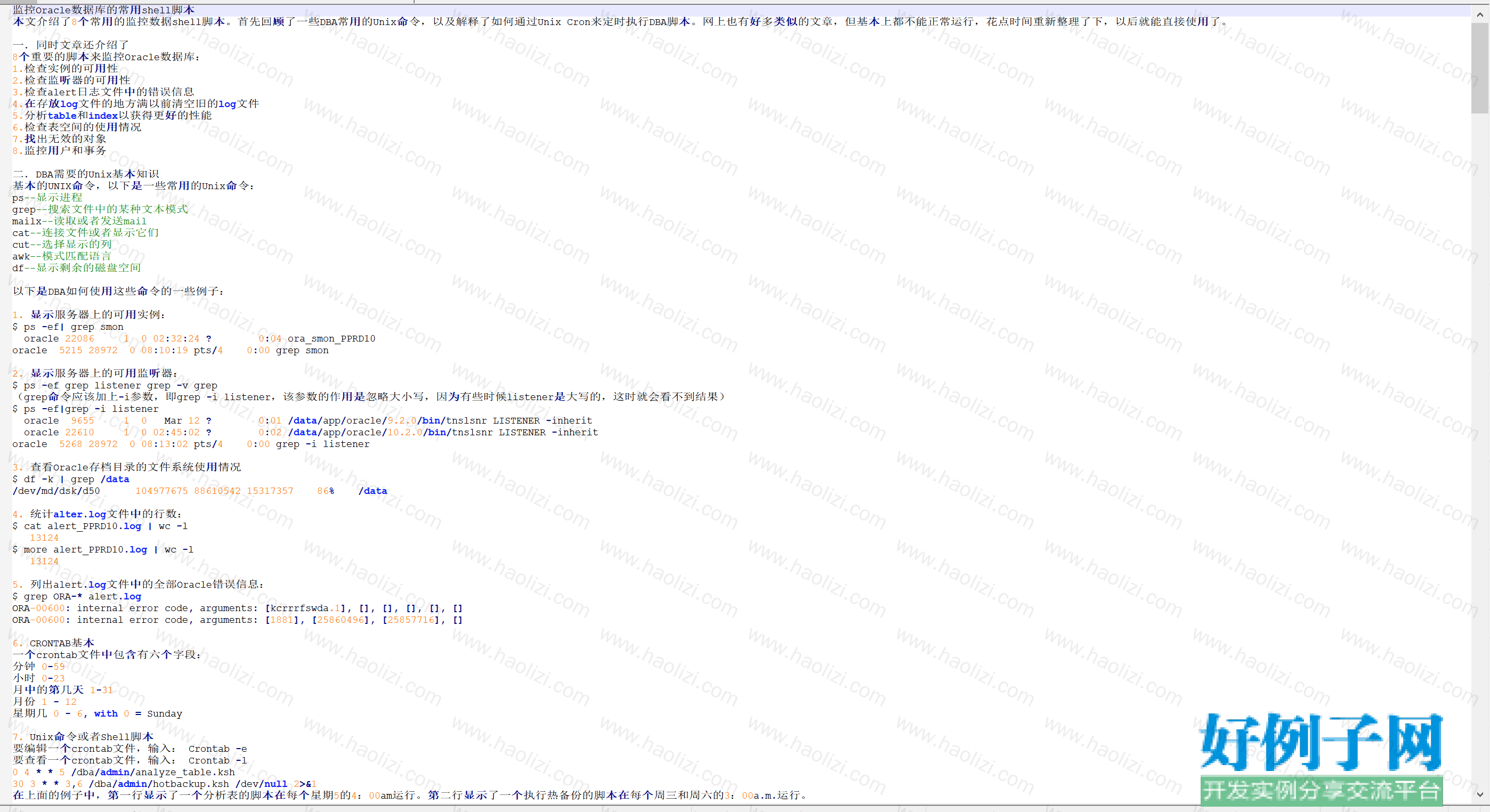Screen dimensions: 1490x812
Task: Click the heading "2. 显示服务器上的可用监听器:"
Action: [95, 373]
